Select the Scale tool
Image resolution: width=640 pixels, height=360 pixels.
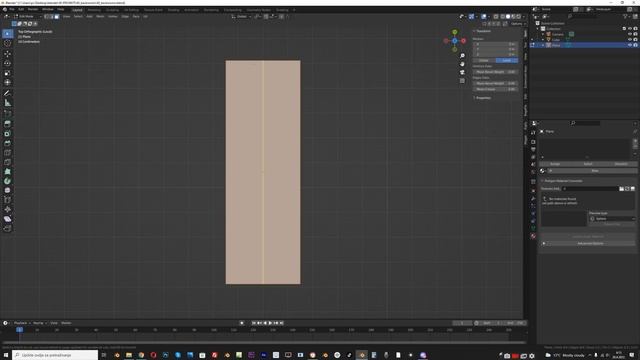click(7, 73)
